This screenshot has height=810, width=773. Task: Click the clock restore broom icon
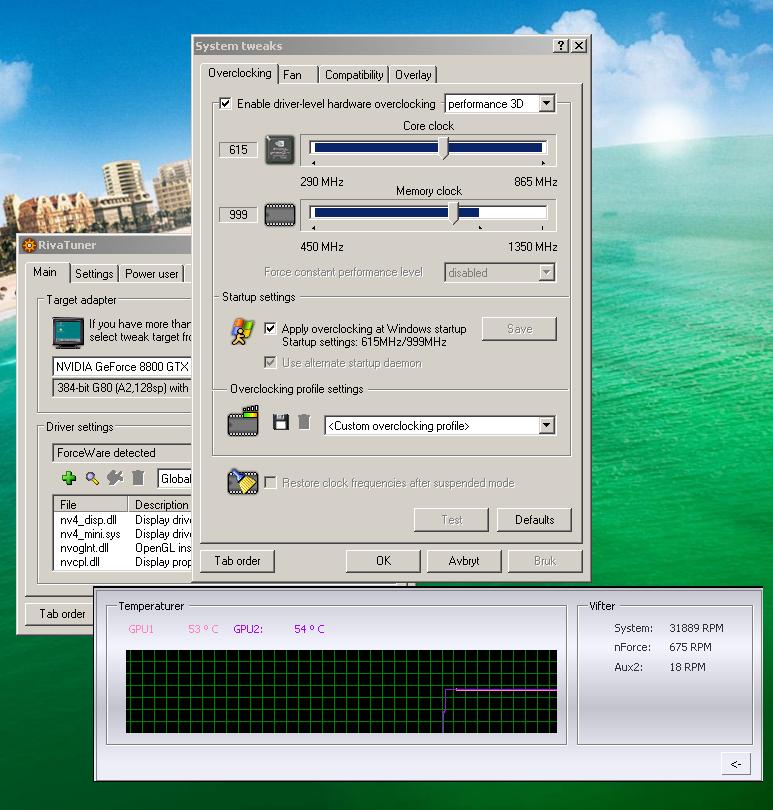click(x=242, y=481)
